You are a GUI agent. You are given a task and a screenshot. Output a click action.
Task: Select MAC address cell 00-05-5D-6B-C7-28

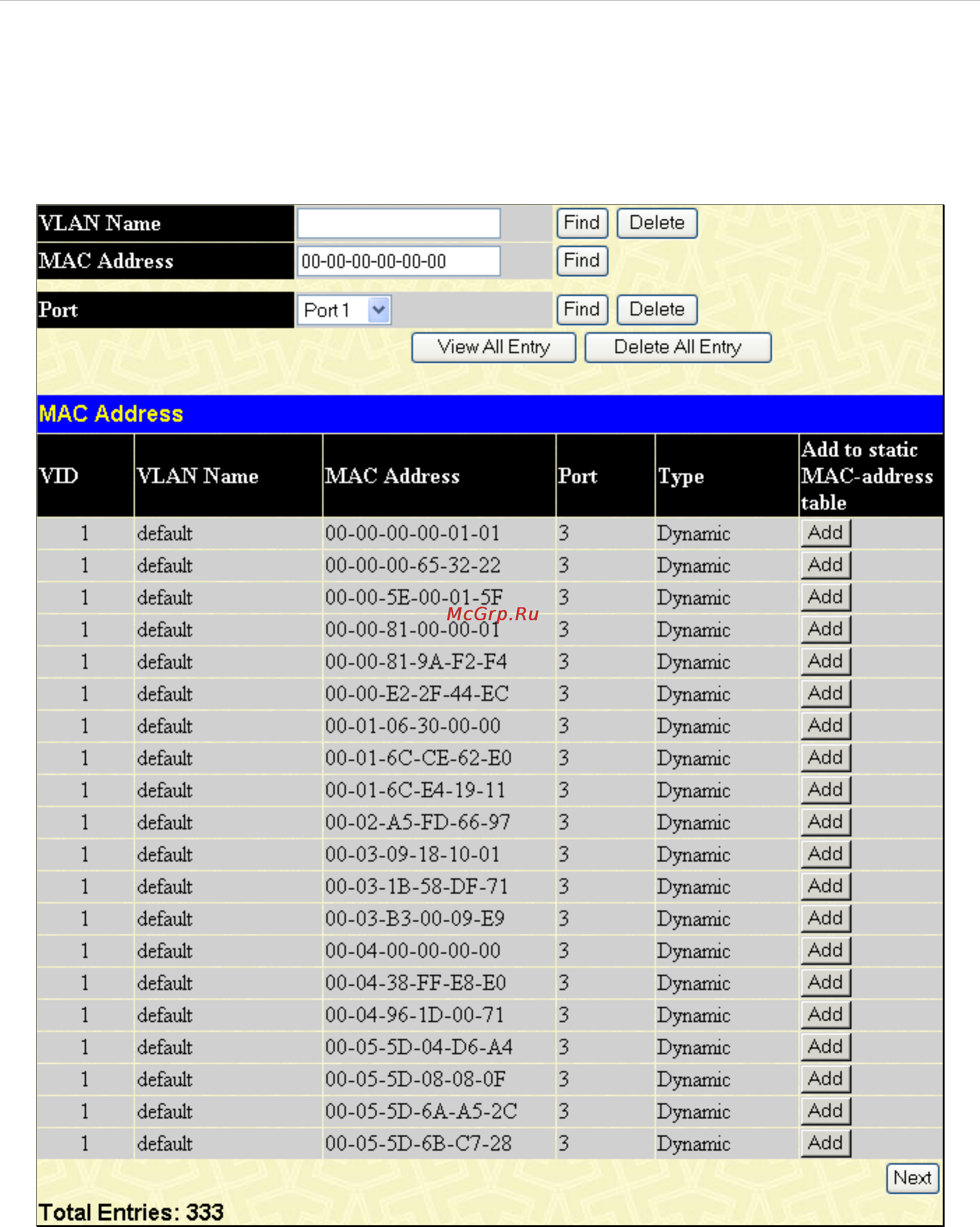pos(438,1144)
